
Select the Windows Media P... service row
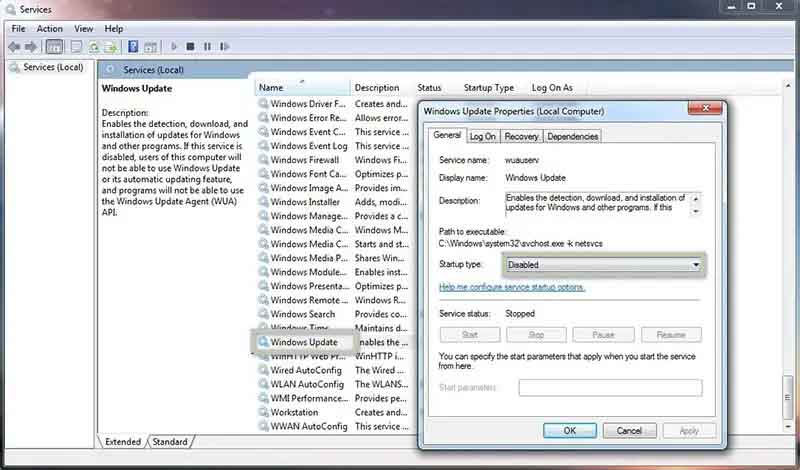334,258
